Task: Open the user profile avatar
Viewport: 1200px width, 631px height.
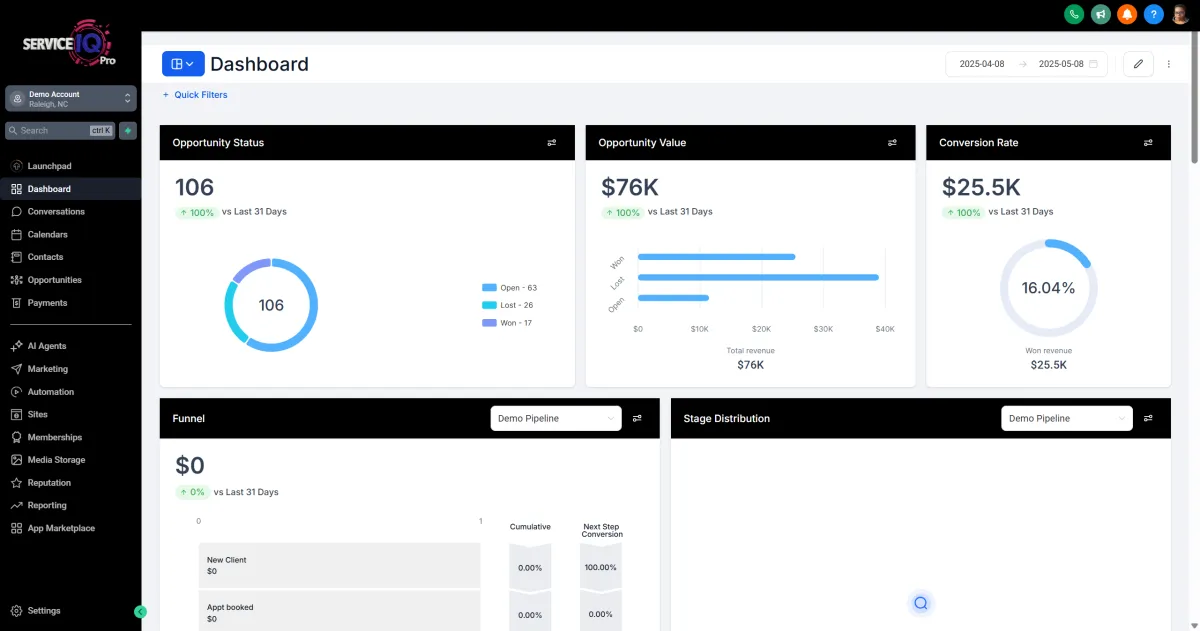Action: coord(1181,14)
